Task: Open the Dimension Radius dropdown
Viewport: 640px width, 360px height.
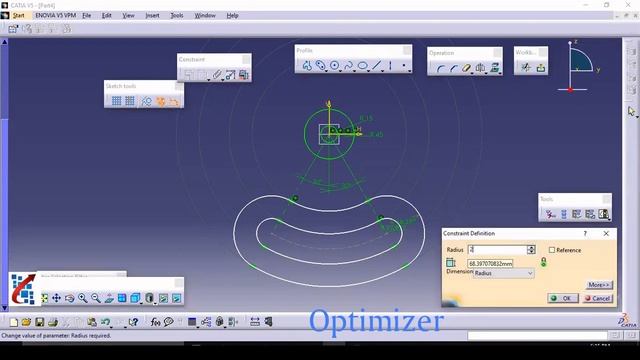Action: click(503, 273)
